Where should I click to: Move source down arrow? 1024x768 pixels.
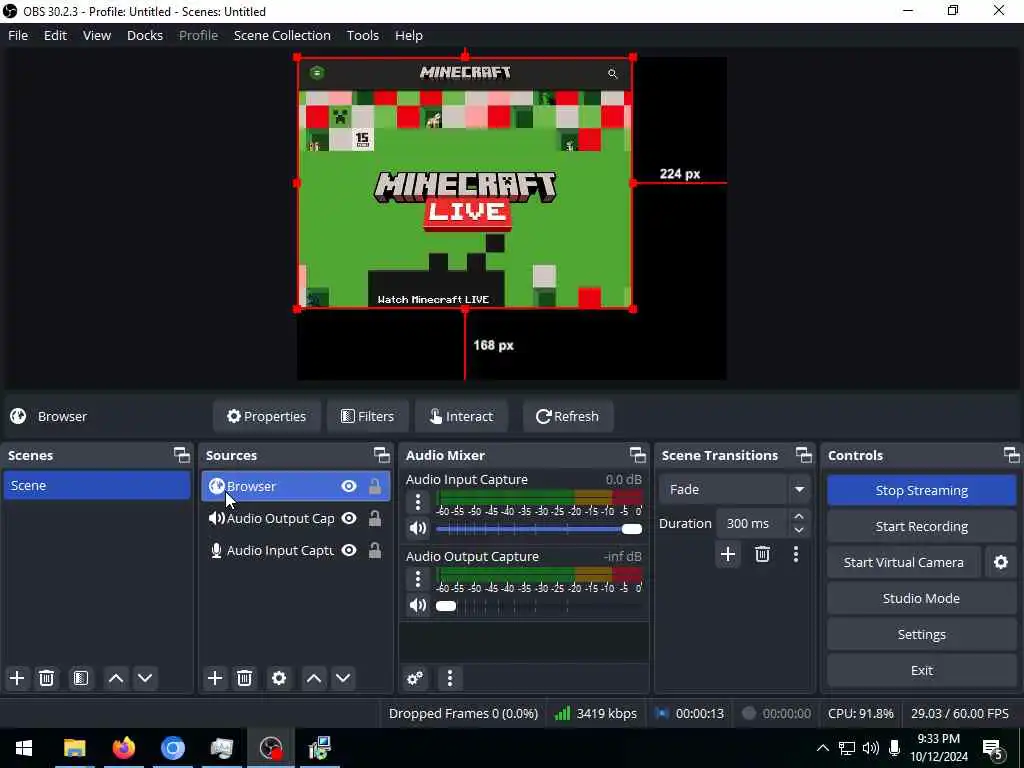[343, 678]
